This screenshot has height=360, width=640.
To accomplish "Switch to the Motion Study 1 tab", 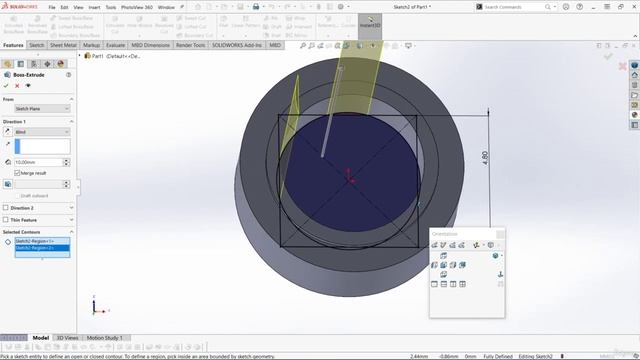I will tap(104, 338).
